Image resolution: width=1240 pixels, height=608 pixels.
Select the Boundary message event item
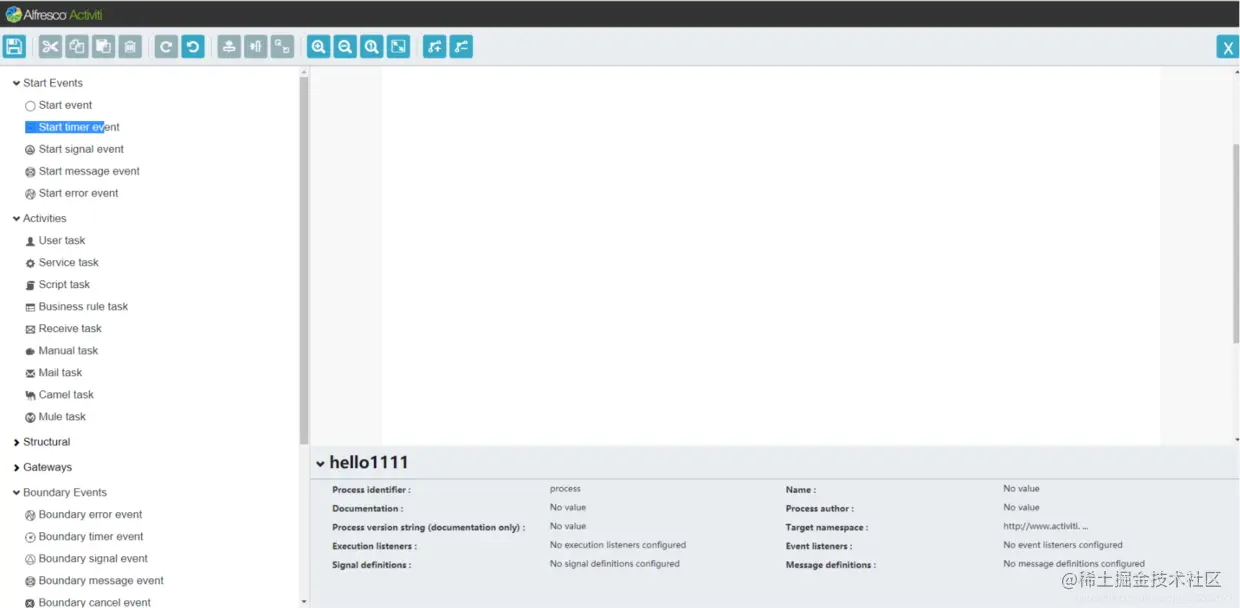[94, 580]
